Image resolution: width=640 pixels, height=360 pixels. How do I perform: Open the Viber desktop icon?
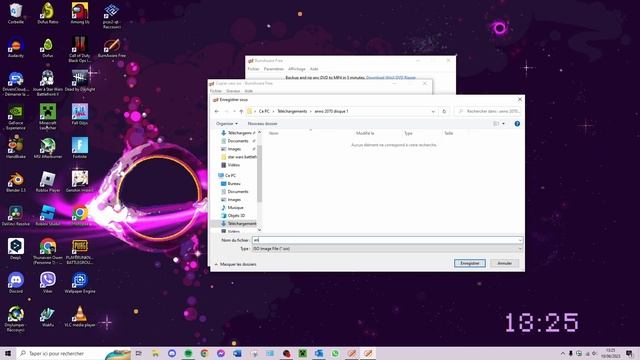[x=48, y=283]
